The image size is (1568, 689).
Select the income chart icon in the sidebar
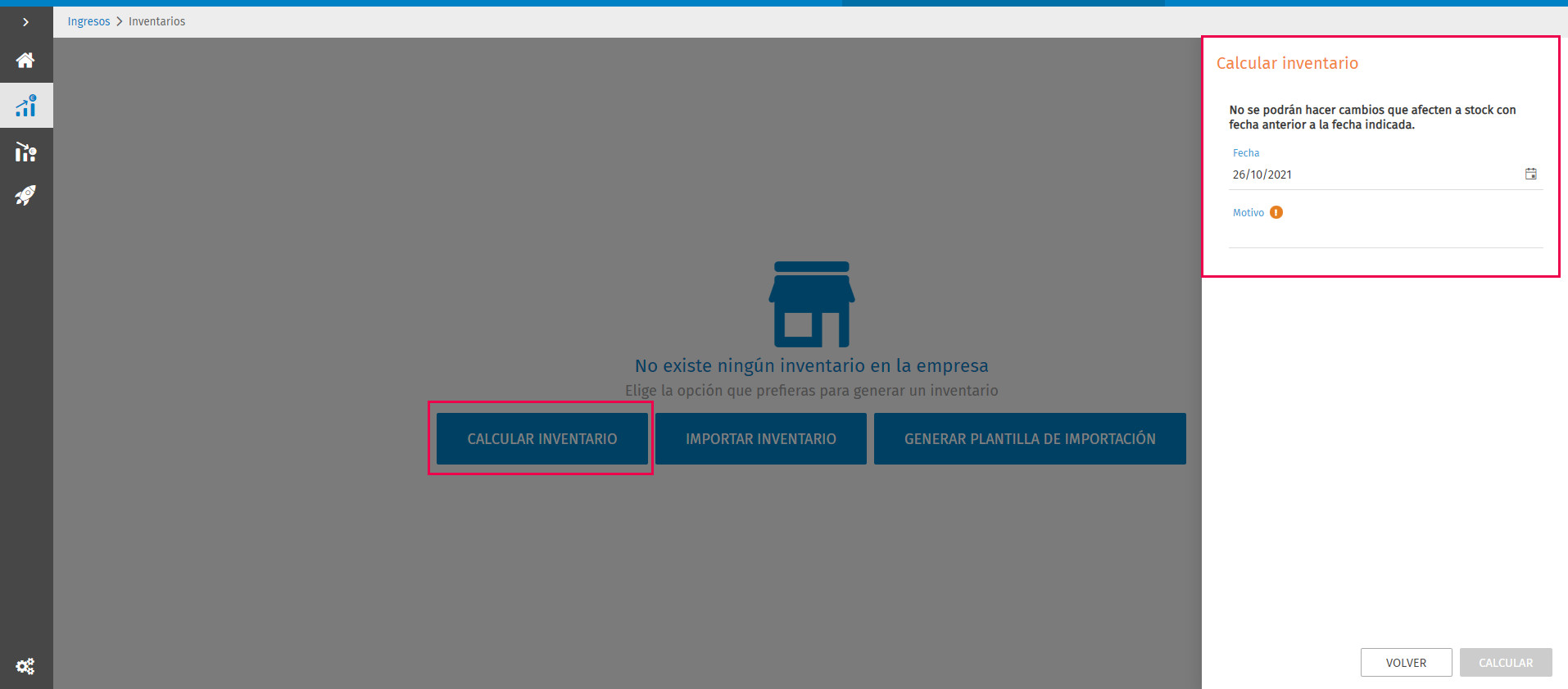point(26,106)
